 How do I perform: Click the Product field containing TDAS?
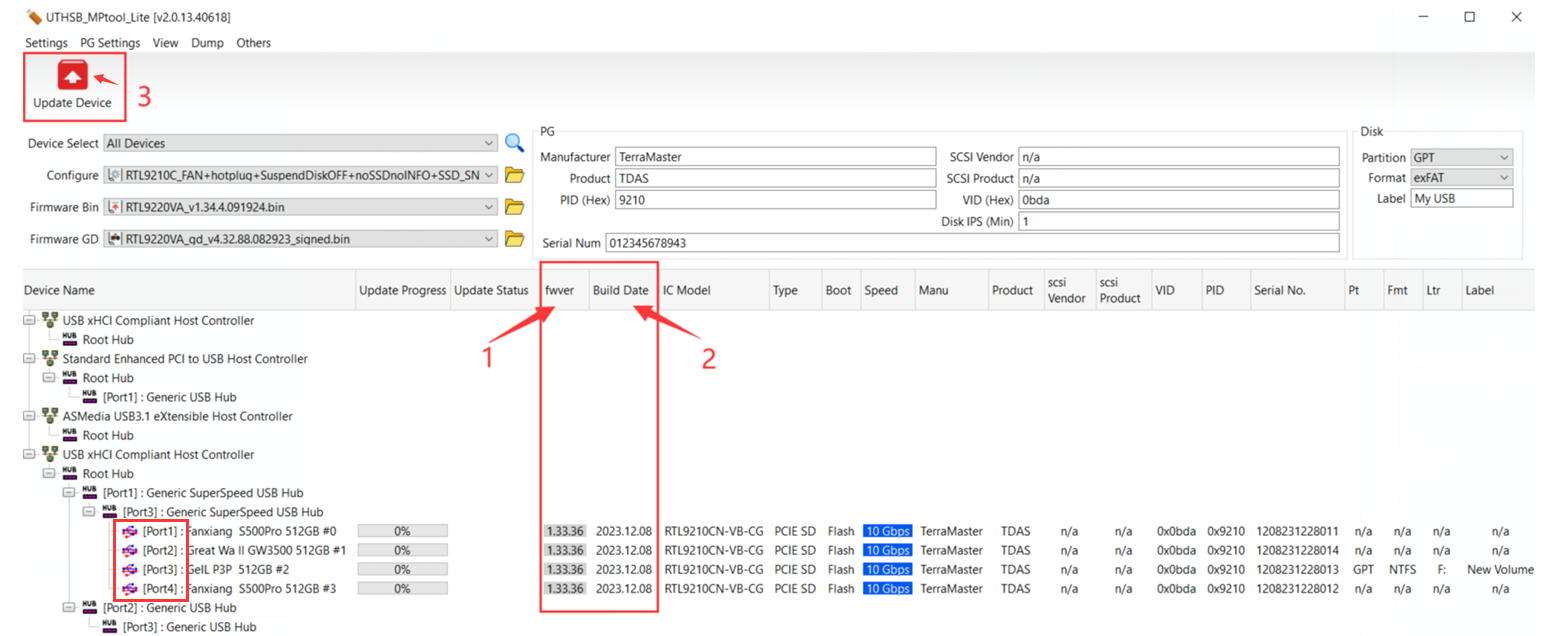pyautogui.click(x=776, y=178)
